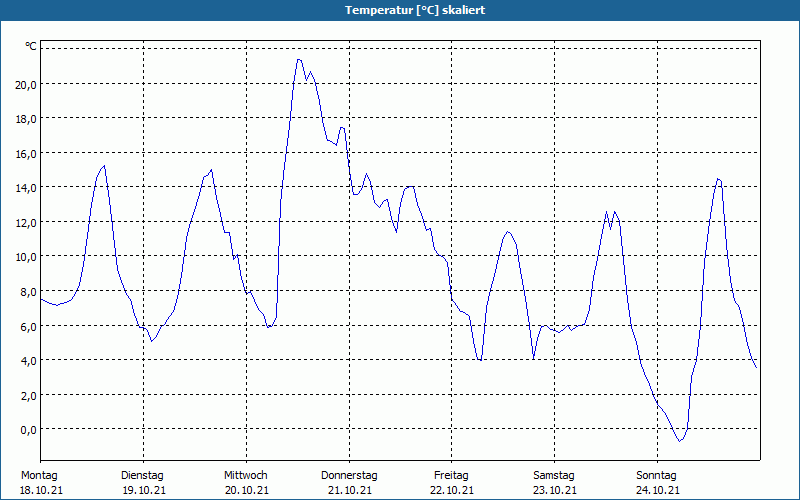
Task: Click the Montag afternoon peak near 15 °C
Action: 104,166
